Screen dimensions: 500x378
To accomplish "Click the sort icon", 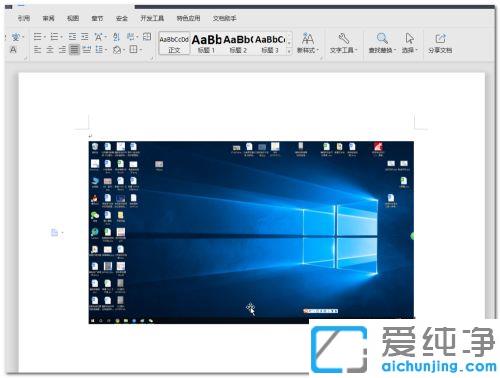I will pyautogui.click(x=116, y=37).
